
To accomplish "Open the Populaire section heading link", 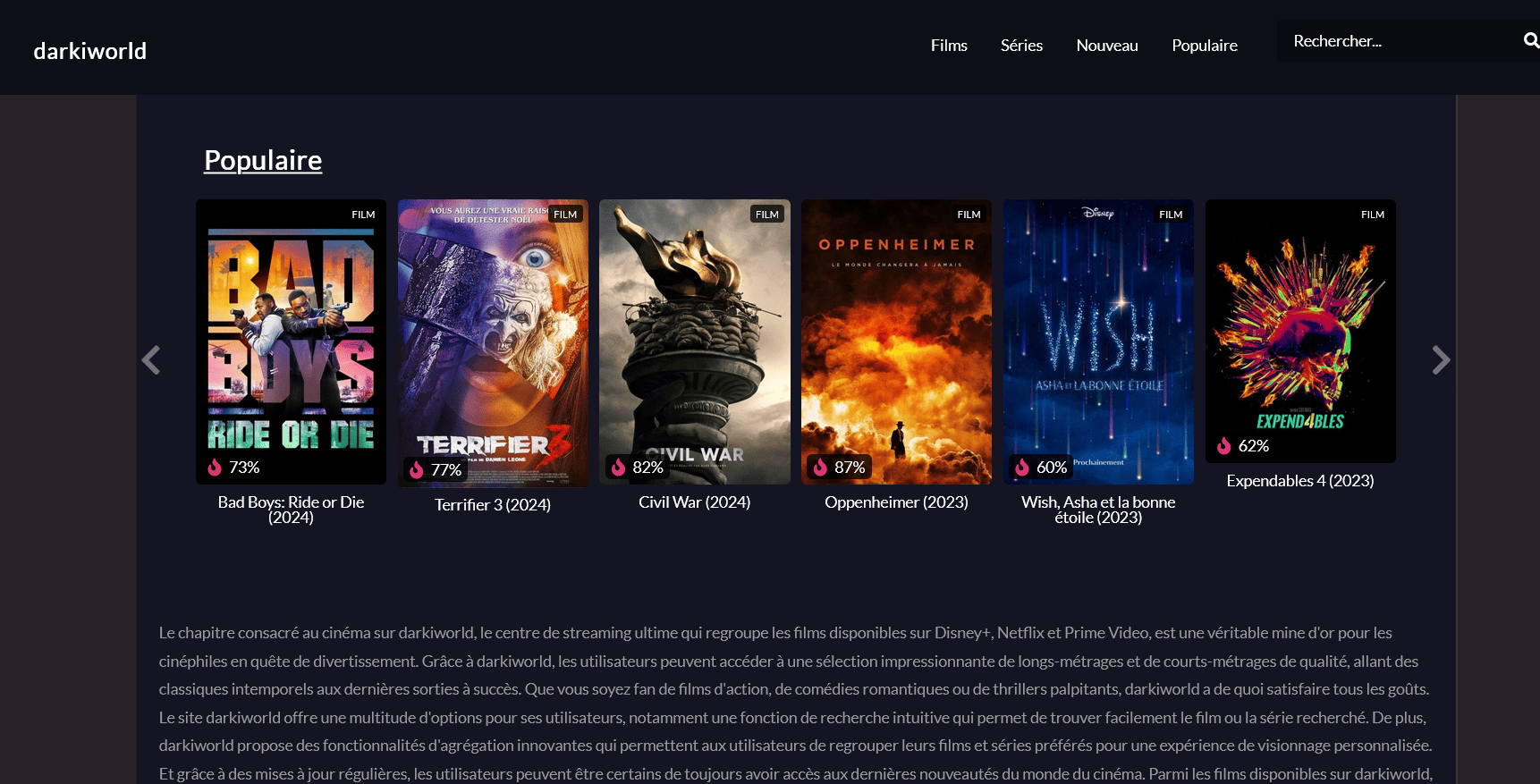I will 263,160.
